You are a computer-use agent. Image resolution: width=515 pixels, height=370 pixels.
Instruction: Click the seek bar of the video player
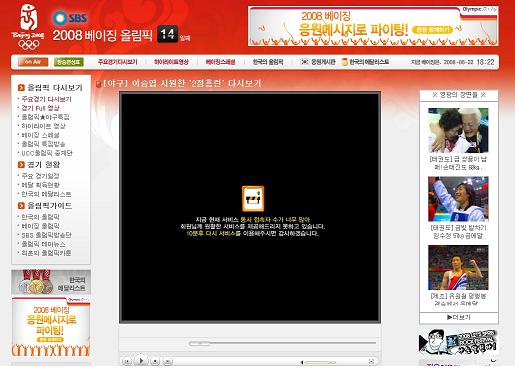pos(282,343)
